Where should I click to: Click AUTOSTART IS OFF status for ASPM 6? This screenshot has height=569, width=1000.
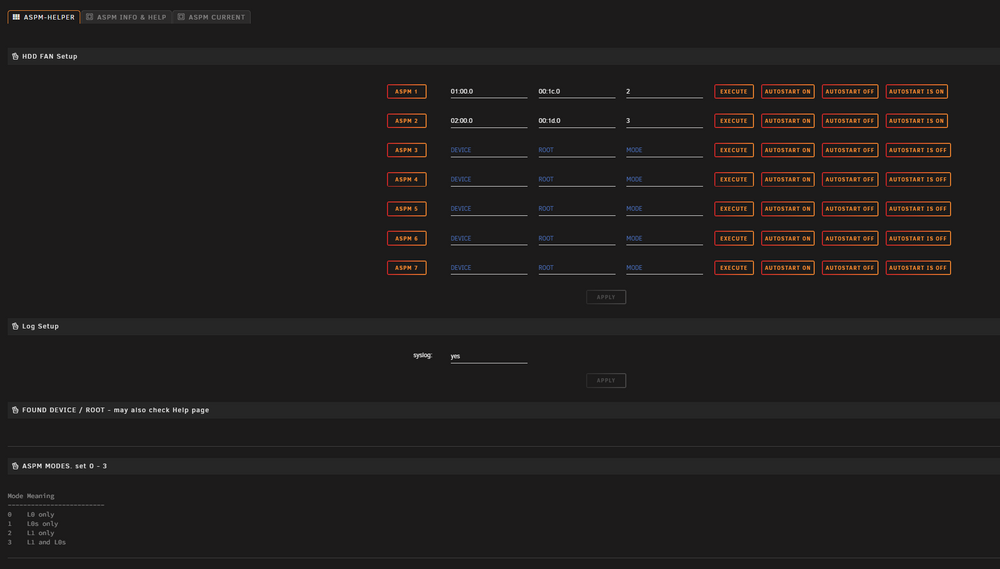(918, 238)
